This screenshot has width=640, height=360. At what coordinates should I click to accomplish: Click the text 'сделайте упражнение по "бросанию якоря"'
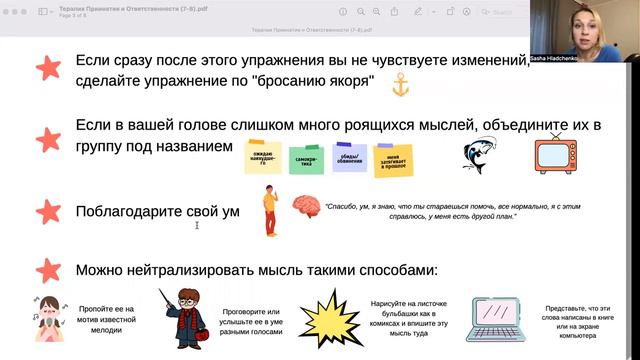(225, 81)
